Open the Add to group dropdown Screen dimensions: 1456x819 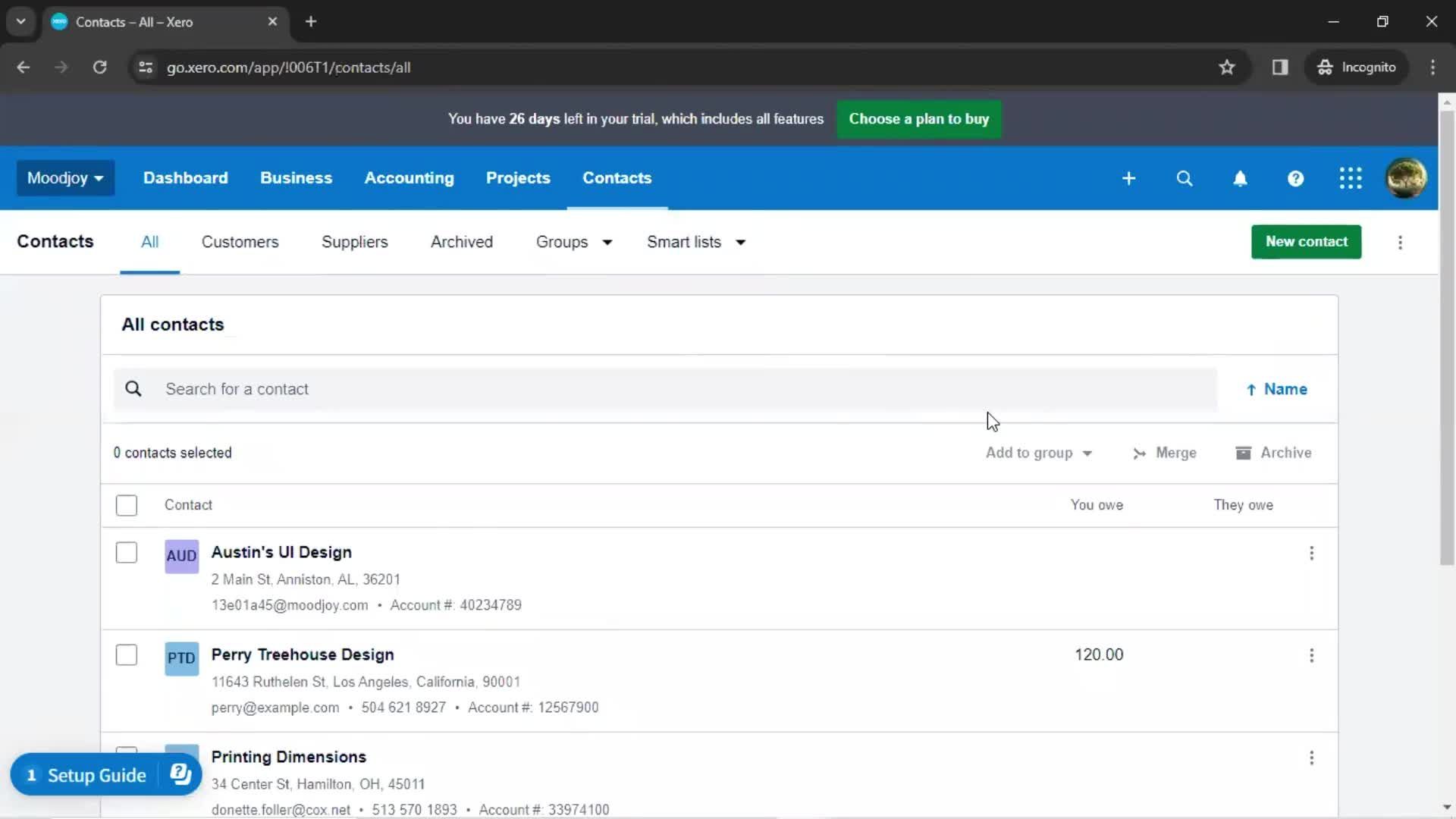1038,453
